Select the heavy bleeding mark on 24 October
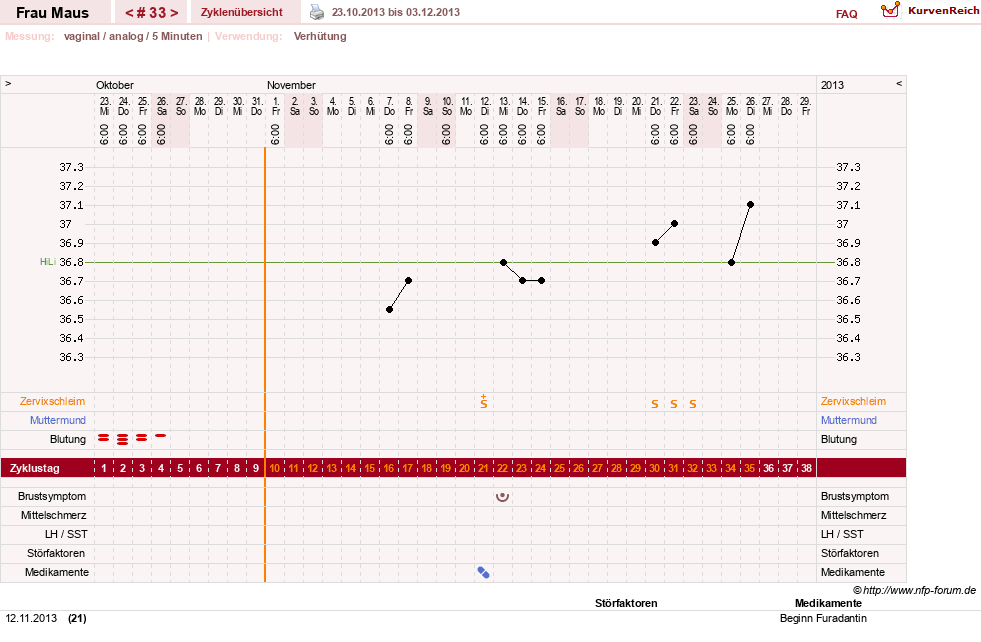Image resolution: width=981 pixels, height=642 pixels. pos(123,439)
